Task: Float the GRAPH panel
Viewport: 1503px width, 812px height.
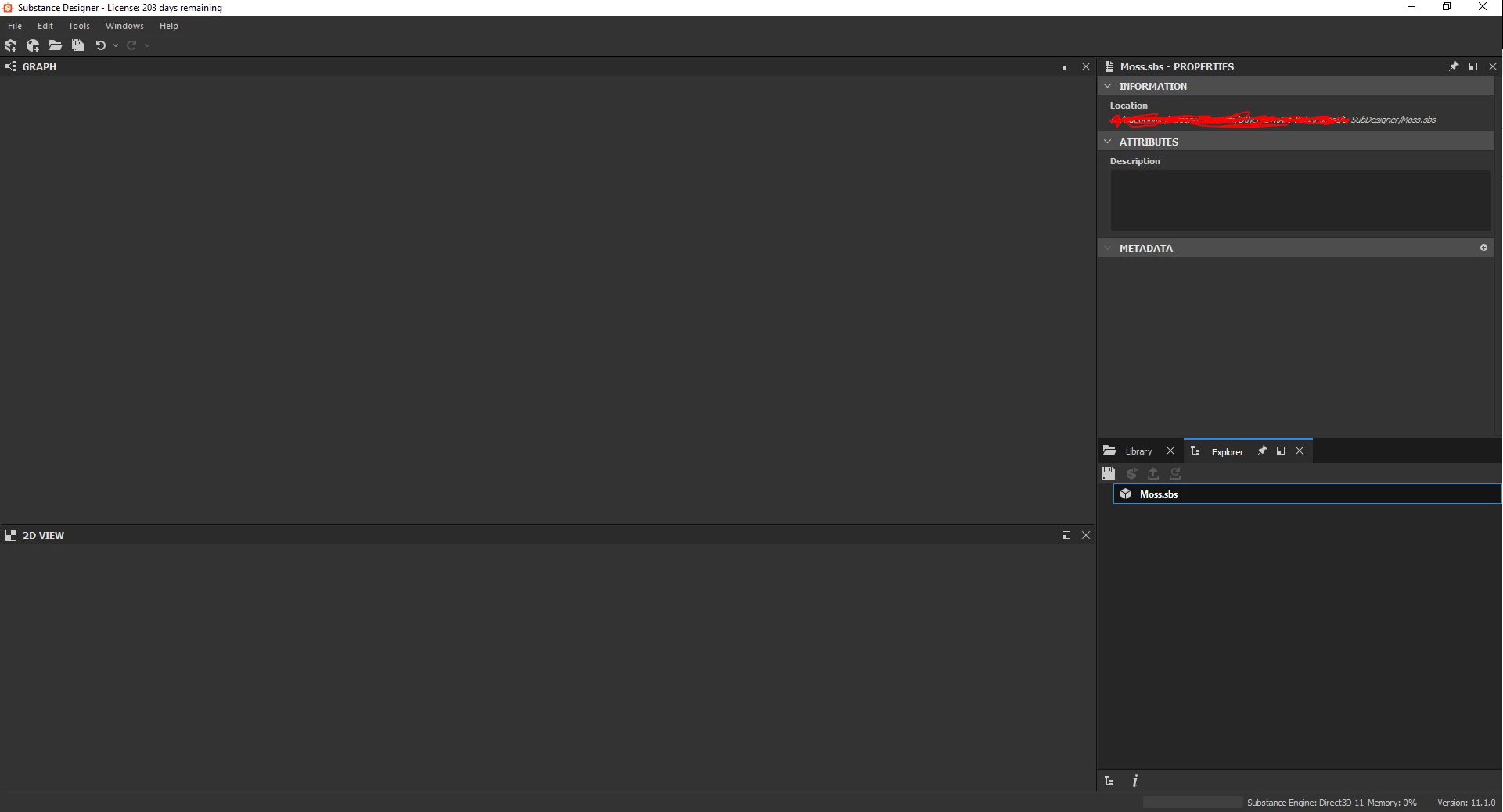Action: [1066, 66]
